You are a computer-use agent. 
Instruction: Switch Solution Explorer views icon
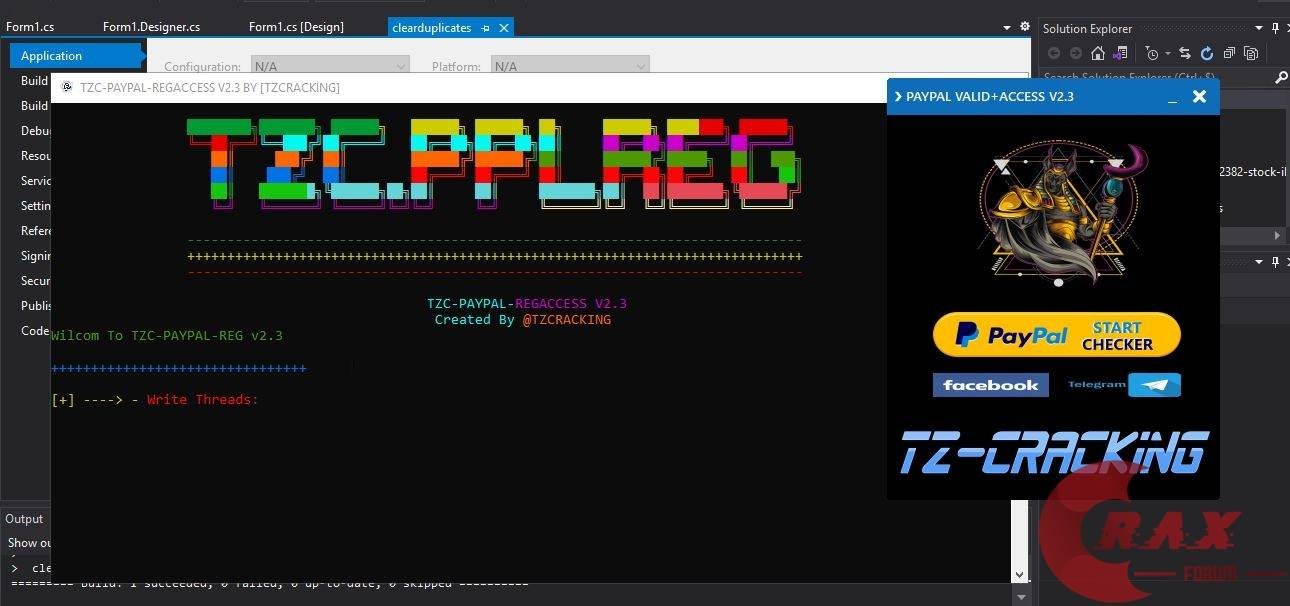(x=1120, y=53)
